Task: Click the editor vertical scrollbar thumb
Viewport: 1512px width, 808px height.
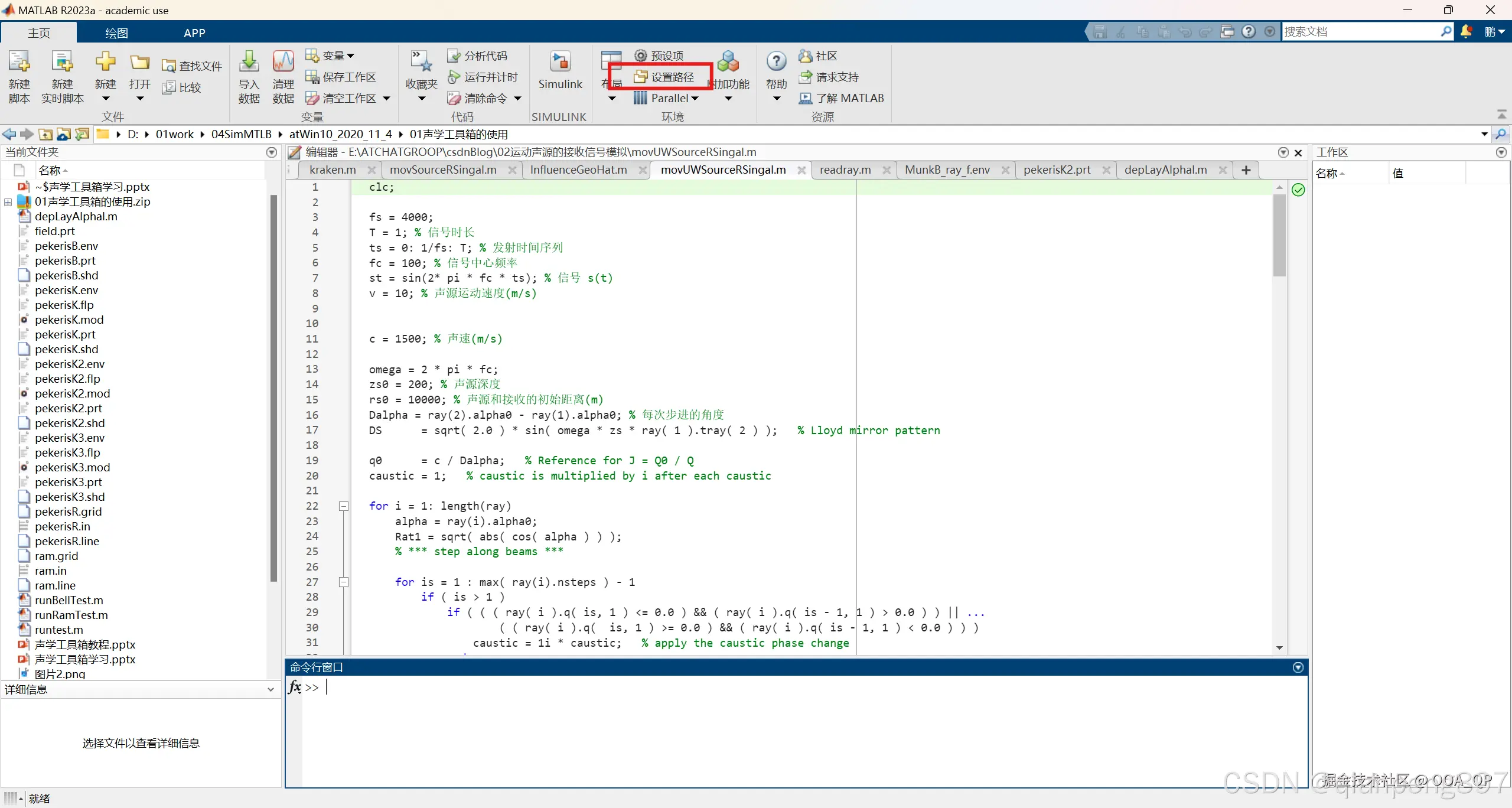Action: (x=1279, y=236)
